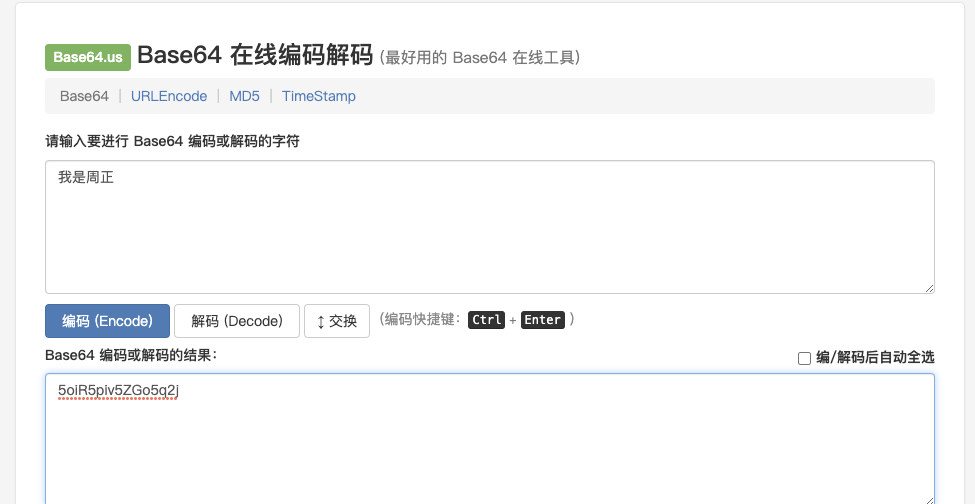The image size is (975, 504).
Task: Click the Ctrl shortcut key label
Action: (x=486, y=320)
